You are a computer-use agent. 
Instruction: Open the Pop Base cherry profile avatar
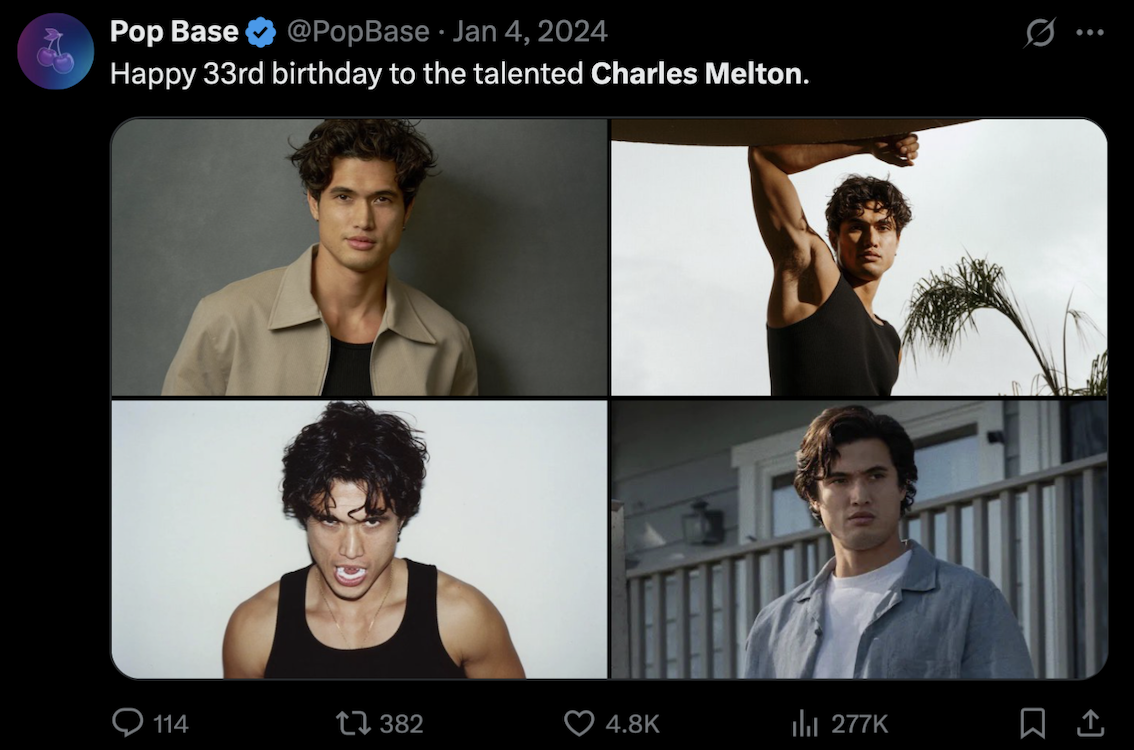click(56, 51)
